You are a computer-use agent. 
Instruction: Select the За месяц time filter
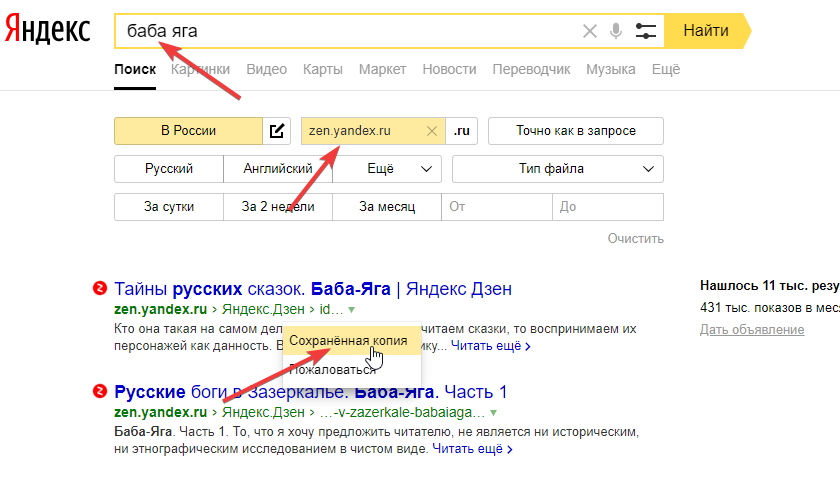(387, 207)
